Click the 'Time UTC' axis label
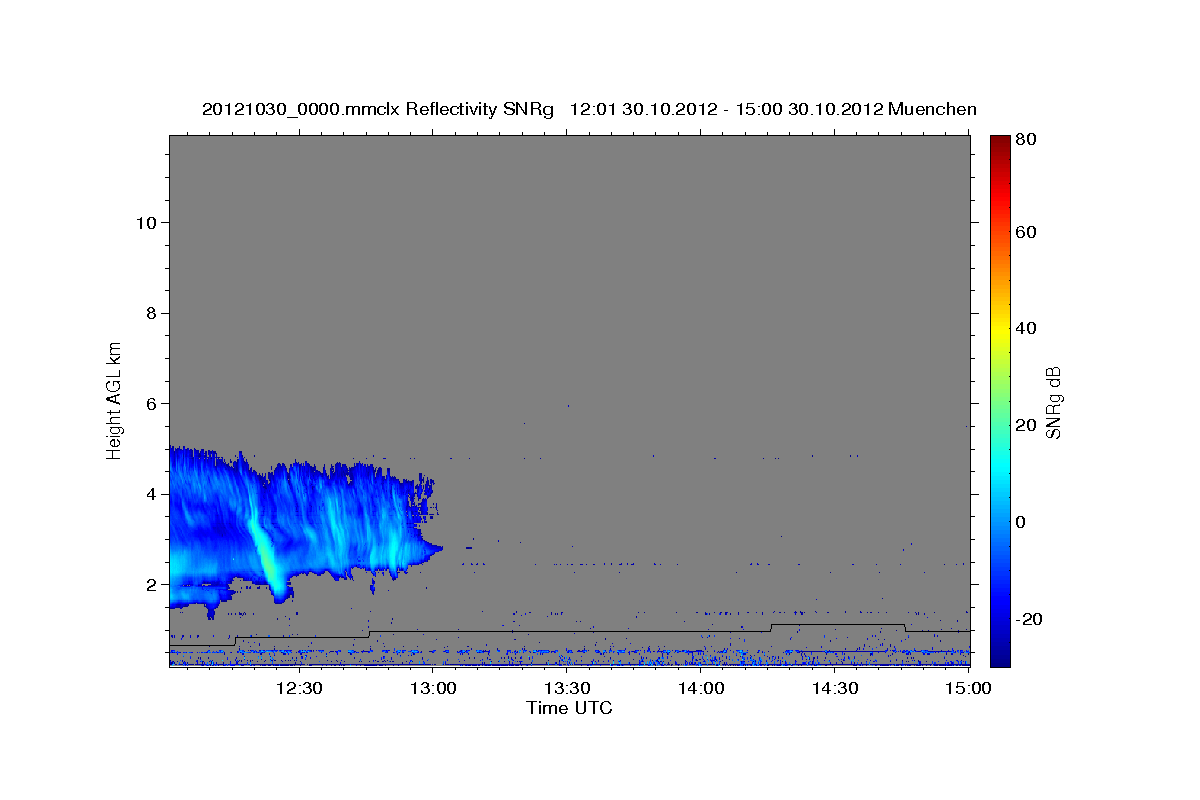The height and width of the screenshot is (800, 1200). 569,708
